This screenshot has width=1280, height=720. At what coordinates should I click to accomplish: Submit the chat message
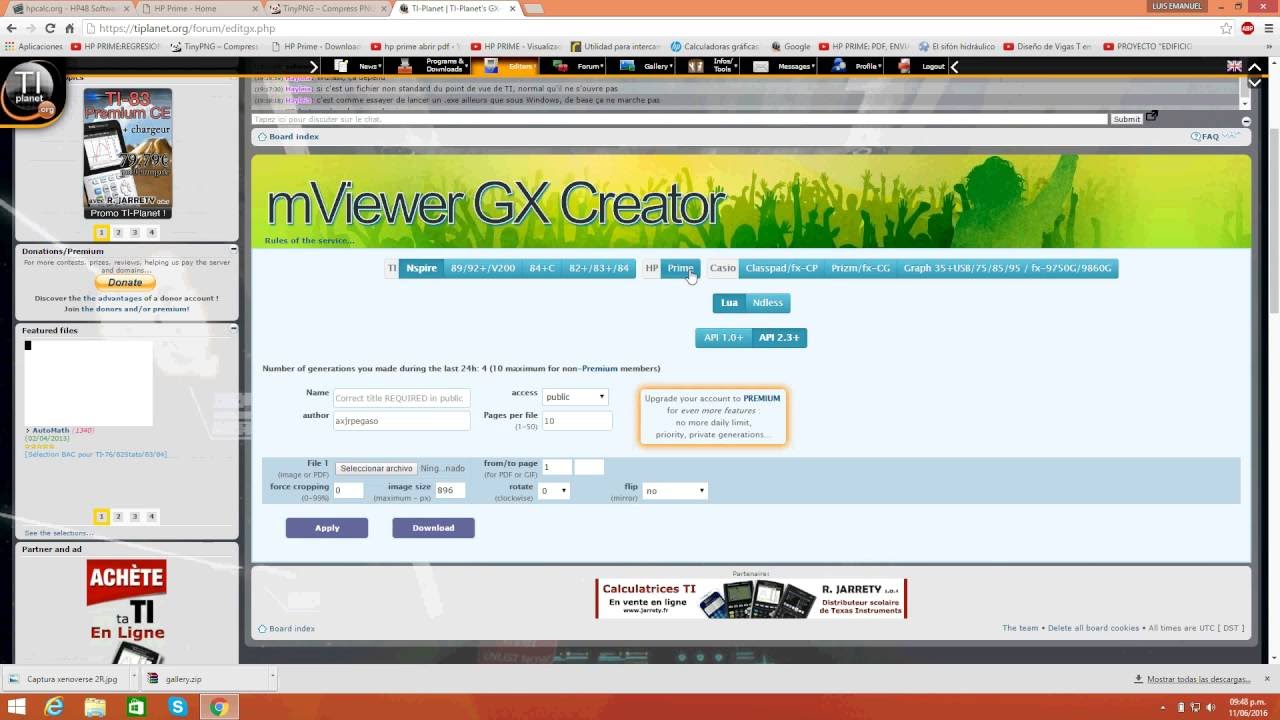click(1126, 119)
